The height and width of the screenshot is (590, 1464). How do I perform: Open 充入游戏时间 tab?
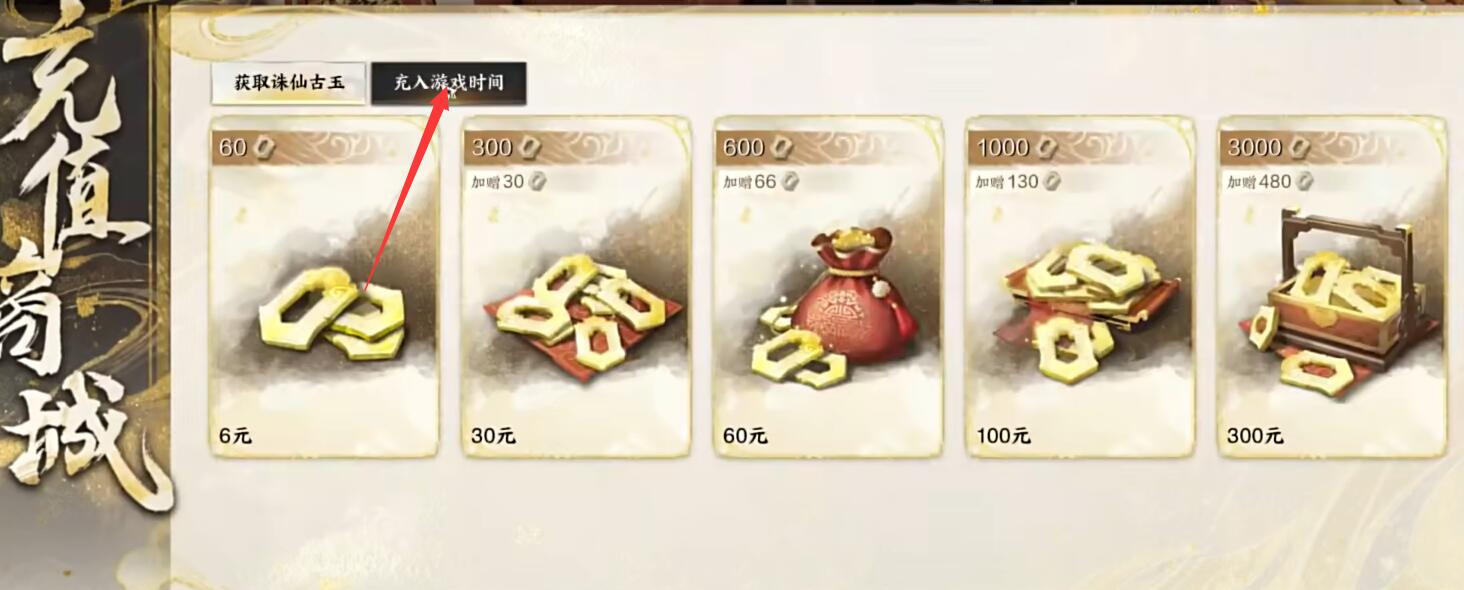(448, 83)
